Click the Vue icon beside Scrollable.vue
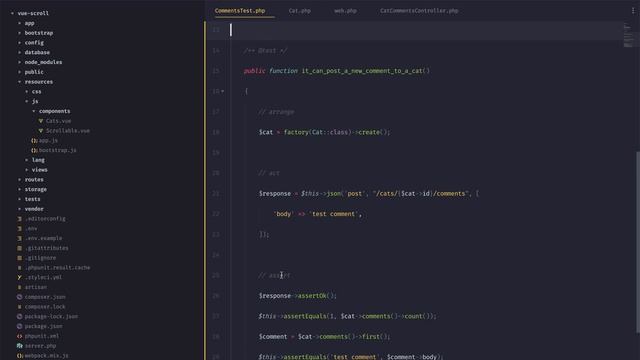 point(41,131)
